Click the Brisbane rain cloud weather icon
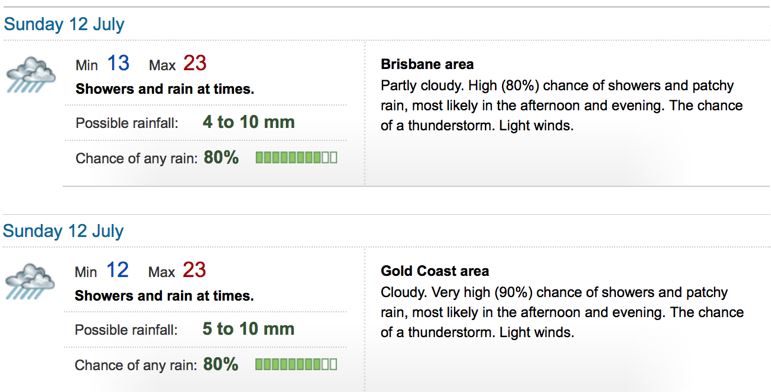The width and height of the screenshot is (771, 392). pyautogui.click(x=30, y=74)
